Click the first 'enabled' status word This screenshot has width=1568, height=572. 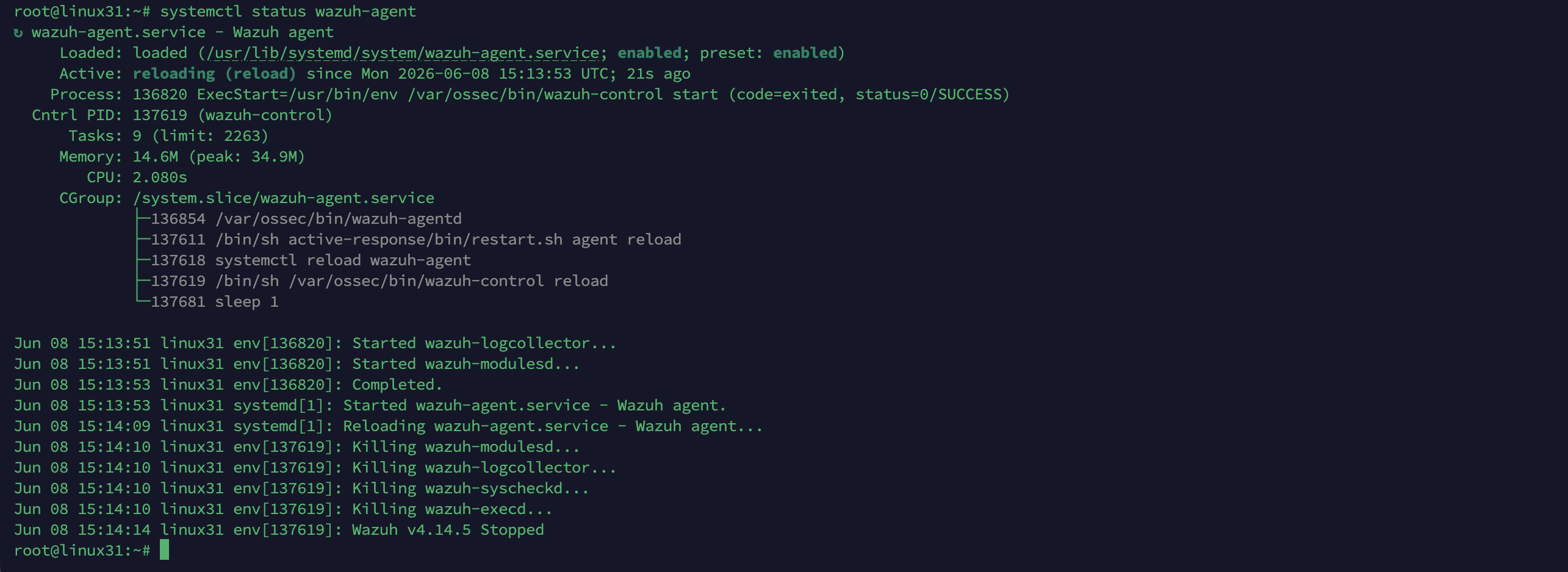pyautogui.click(x=649, y=53)
